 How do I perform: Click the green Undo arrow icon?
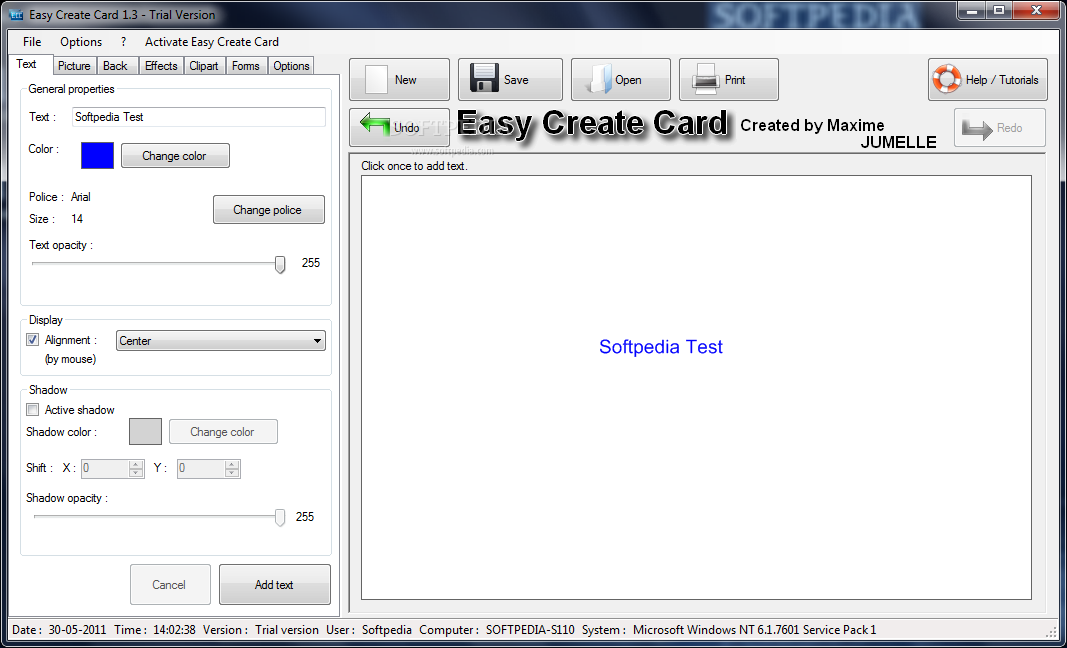click(x=375, y=126)
